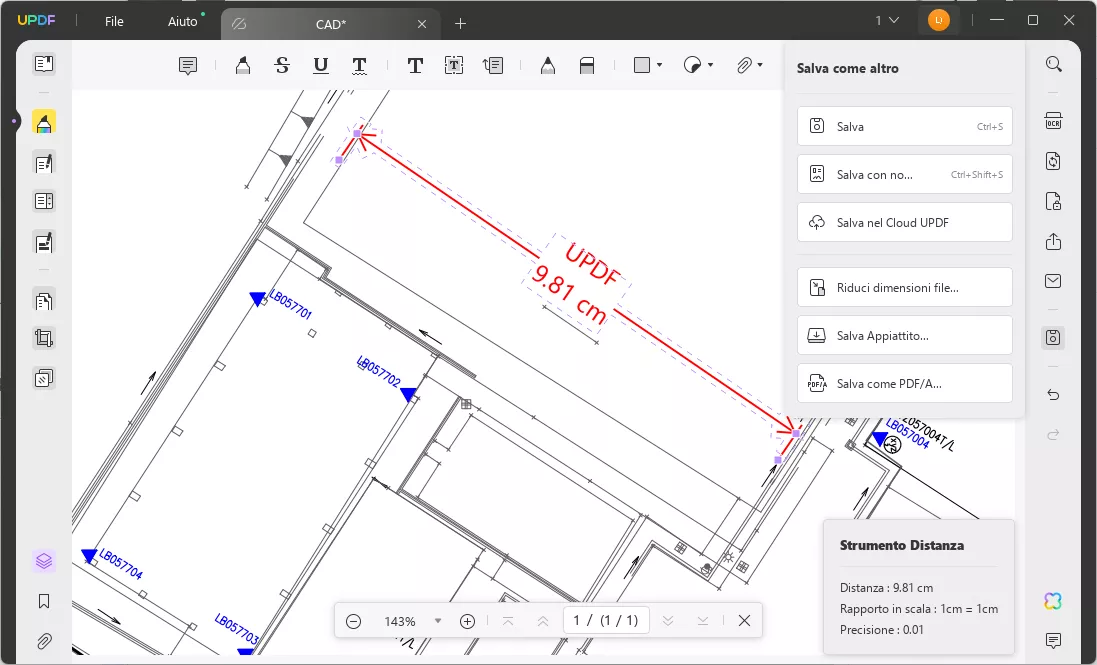1097x665 pixels.
Task: Select the Sticky Note comment tool
Action: tap(187, 66)
